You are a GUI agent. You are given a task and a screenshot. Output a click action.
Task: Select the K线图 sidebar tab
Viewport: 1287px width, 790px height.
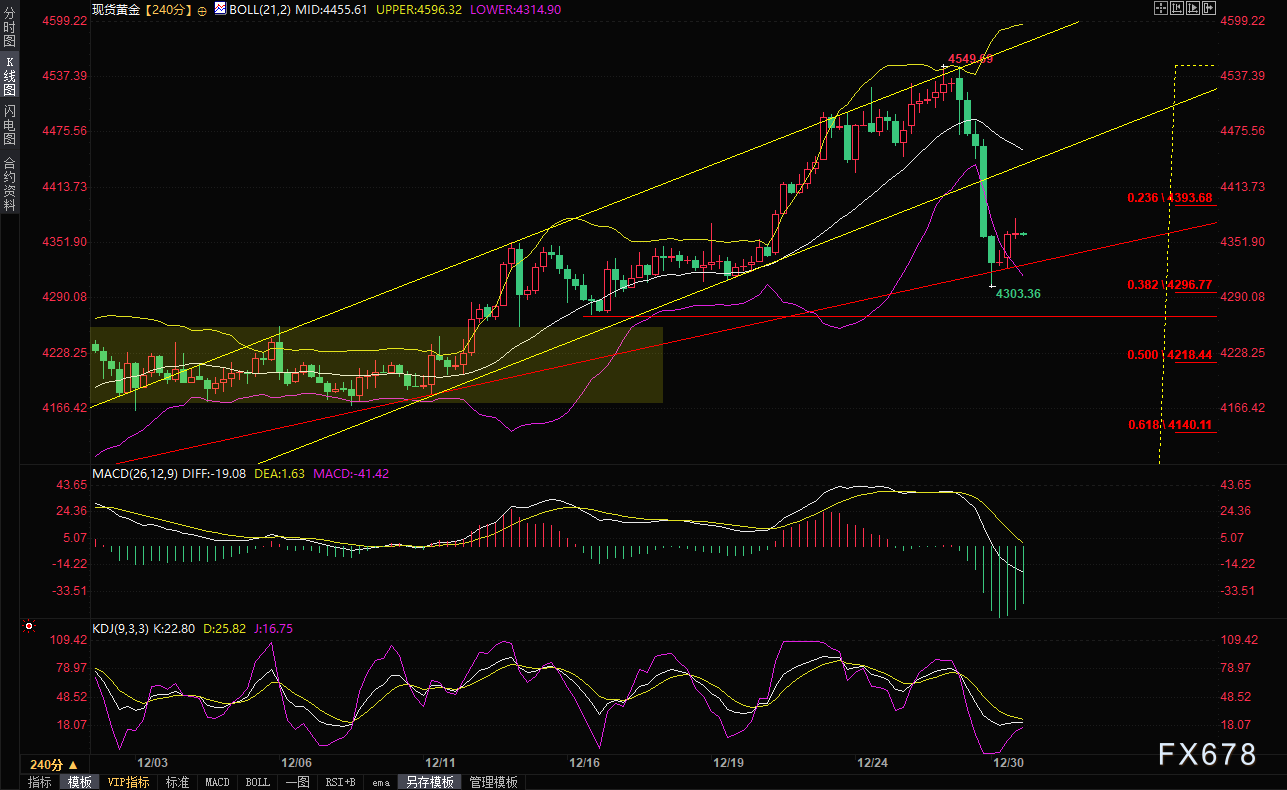click(9, 75)
